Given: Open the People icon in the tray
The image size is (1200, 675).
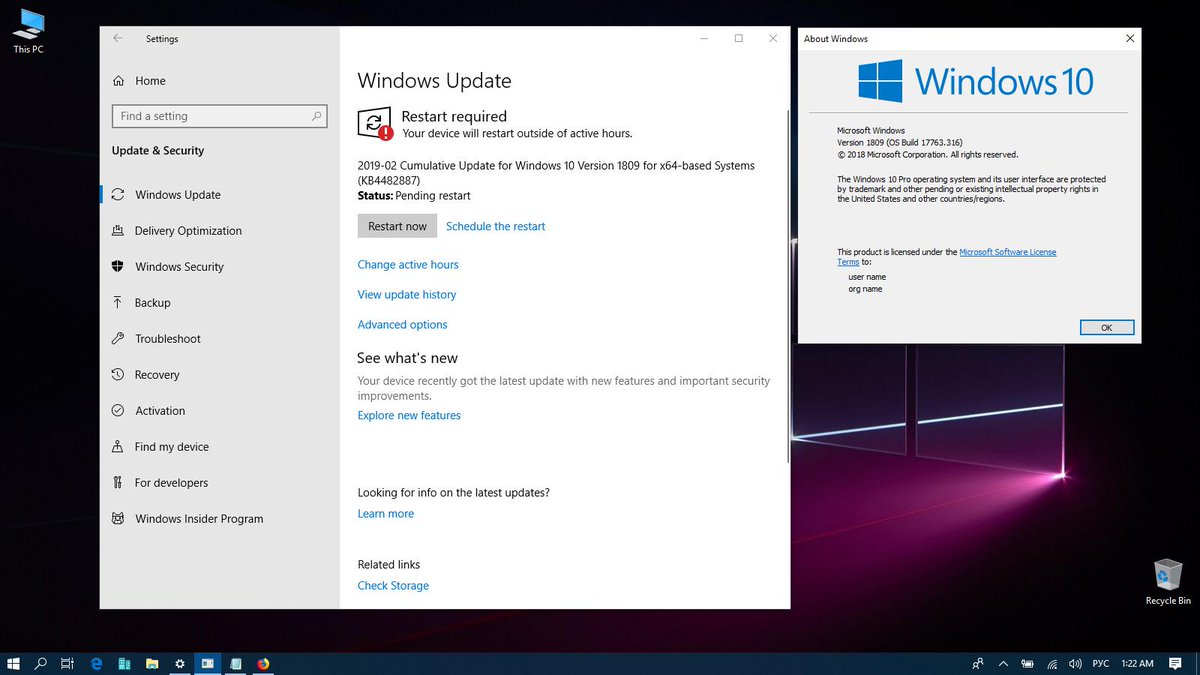Looking at the screenshot, I should pos(978,663).
